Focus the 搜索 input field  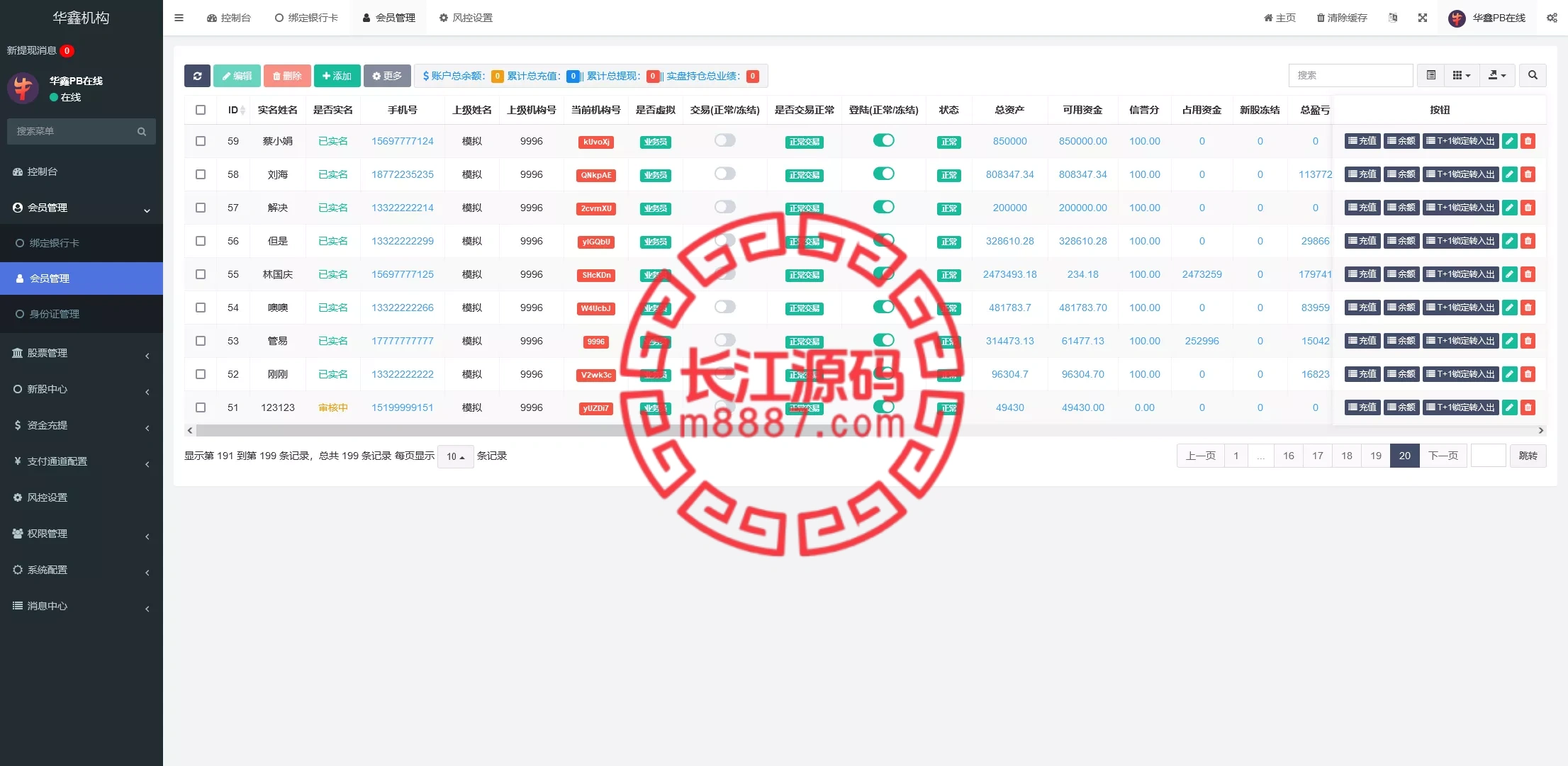[1350, 75]
